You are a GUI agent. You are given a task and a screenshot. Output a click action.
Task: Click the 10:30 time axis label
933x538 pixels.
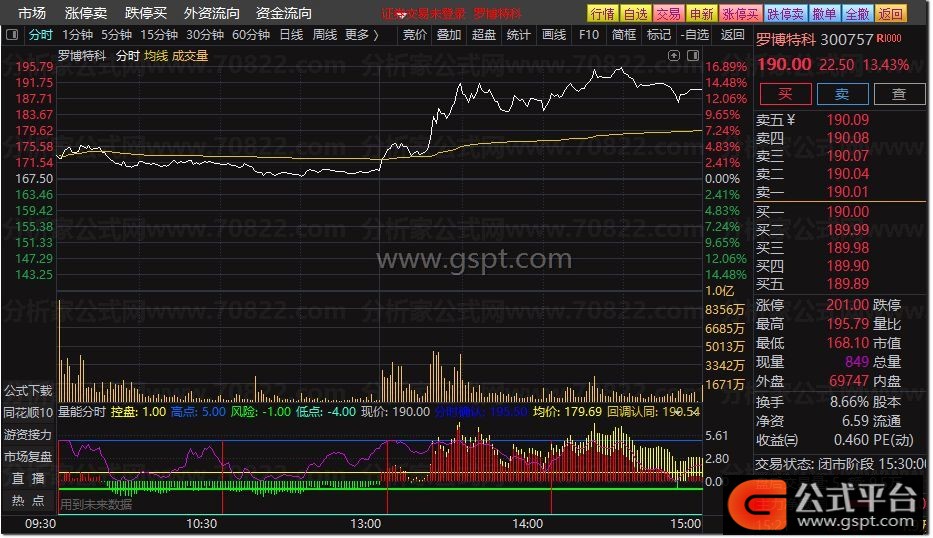201,524
